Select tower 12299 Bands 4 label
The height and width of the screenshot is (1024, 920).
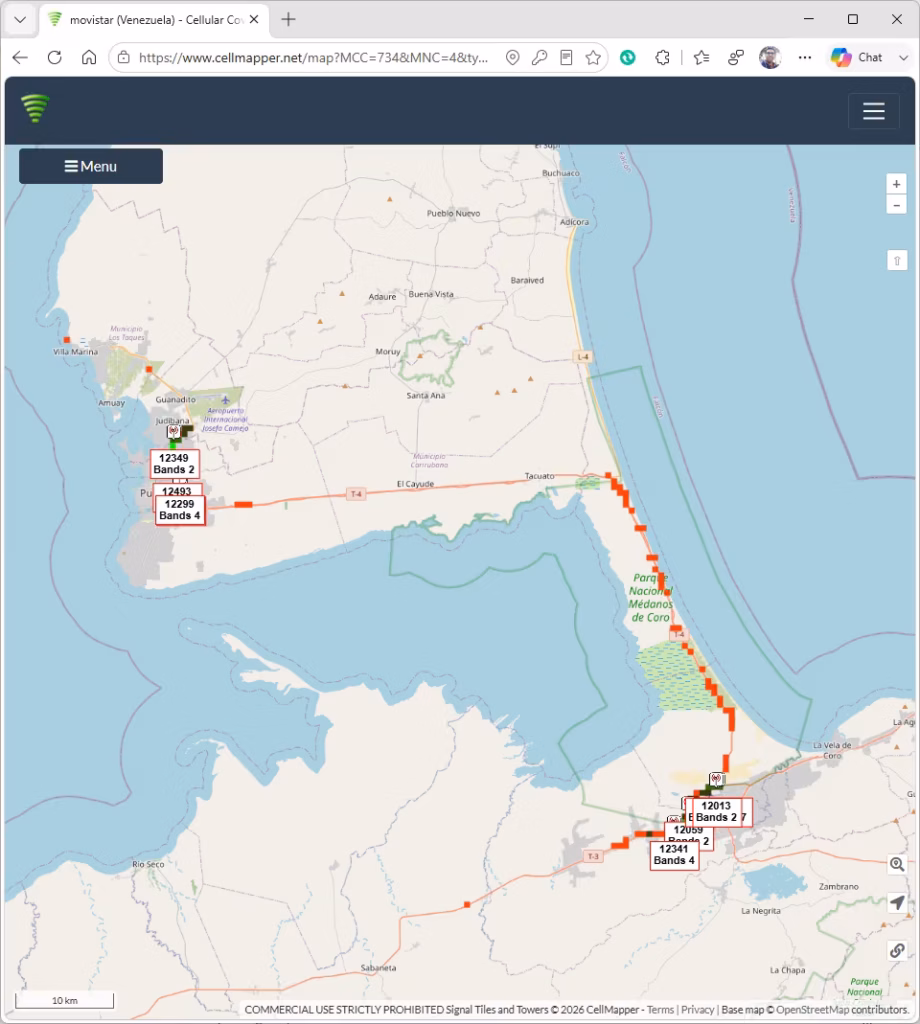pyautogui.click(x=180, y=509)
